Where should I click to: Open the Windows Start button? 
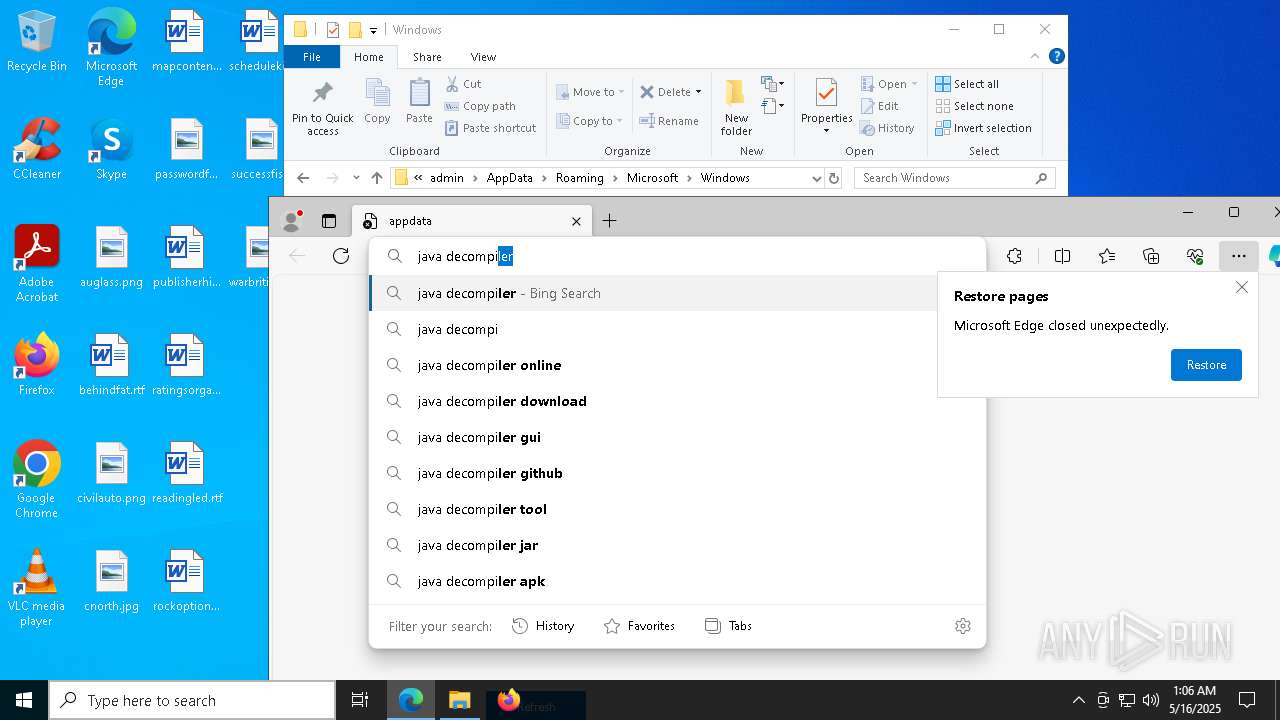coord(24,701)
